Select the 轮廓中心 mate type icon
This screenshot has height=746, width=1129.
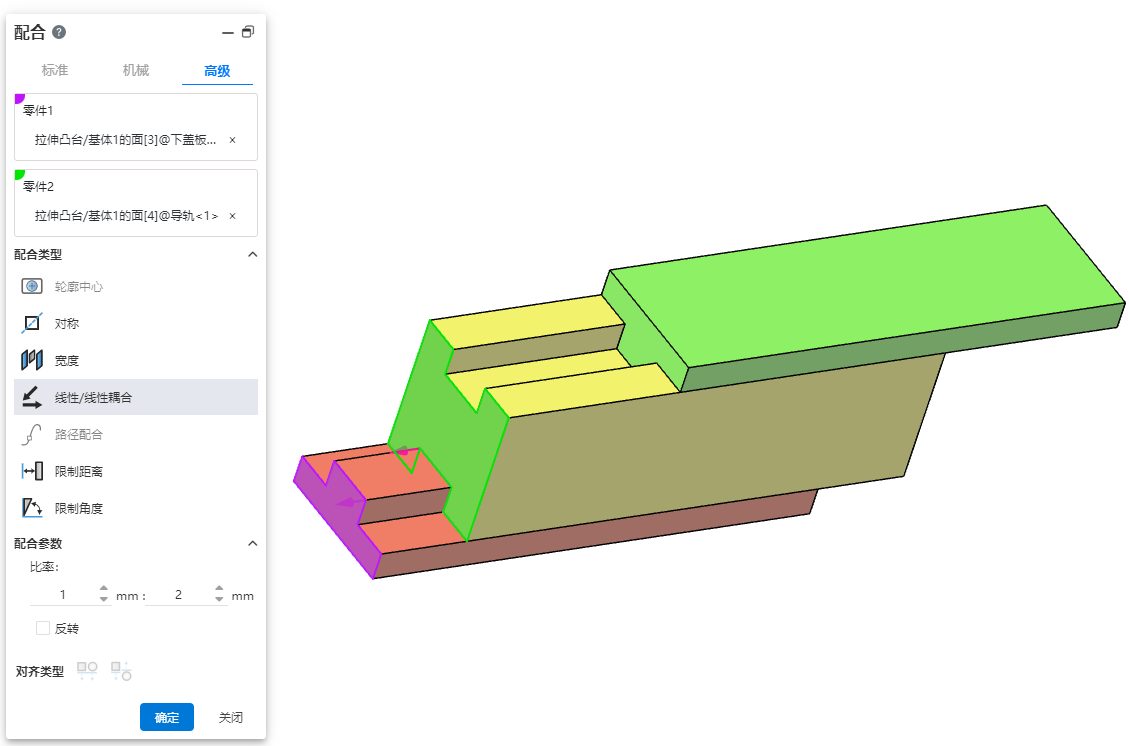pyautogui.click(x=32, y=287)
